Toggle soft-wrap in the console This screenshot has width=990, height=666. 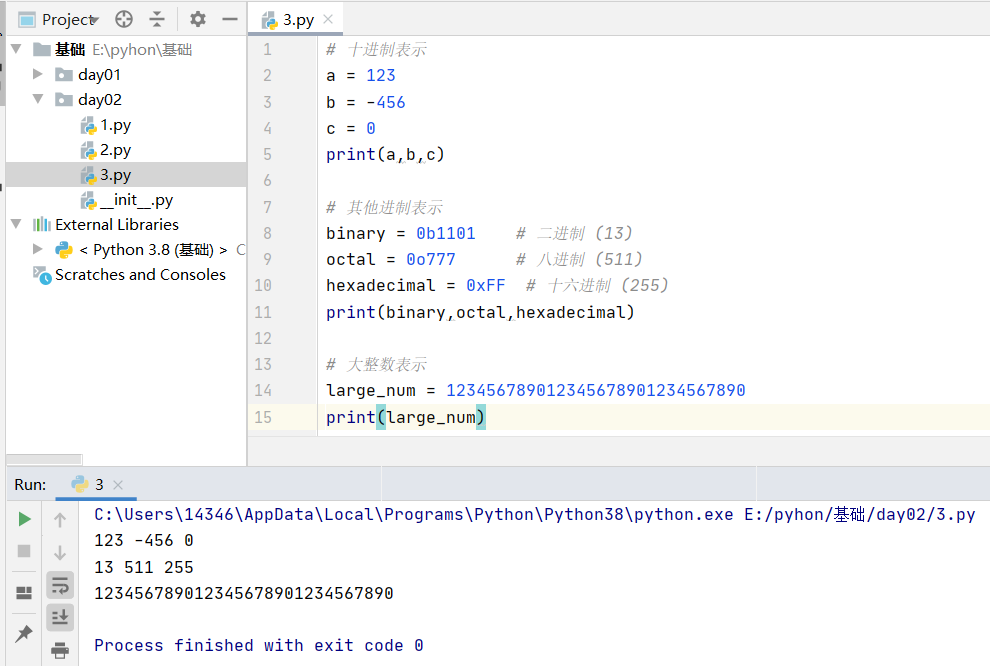(x=59, y=584)
